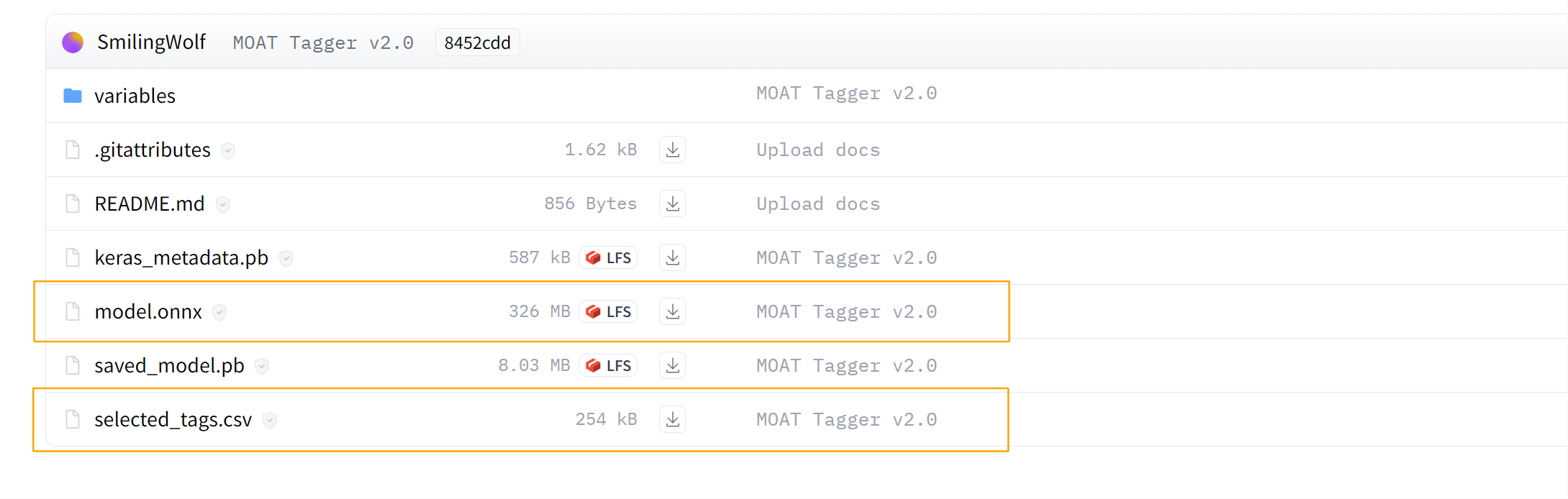
Task: Open the header MOAT Tagger v2.0 commit message
Action: [x=323, y=42]
